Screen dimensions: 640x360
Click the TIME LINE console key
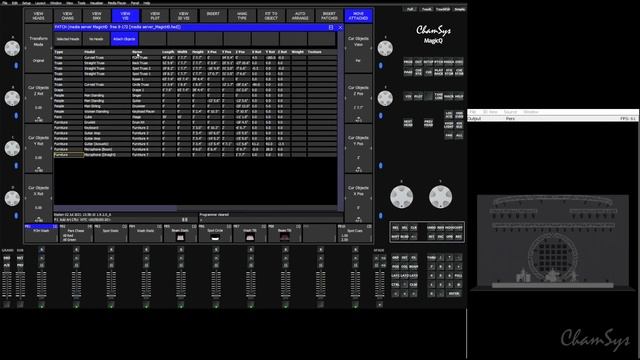coord(438,96)
